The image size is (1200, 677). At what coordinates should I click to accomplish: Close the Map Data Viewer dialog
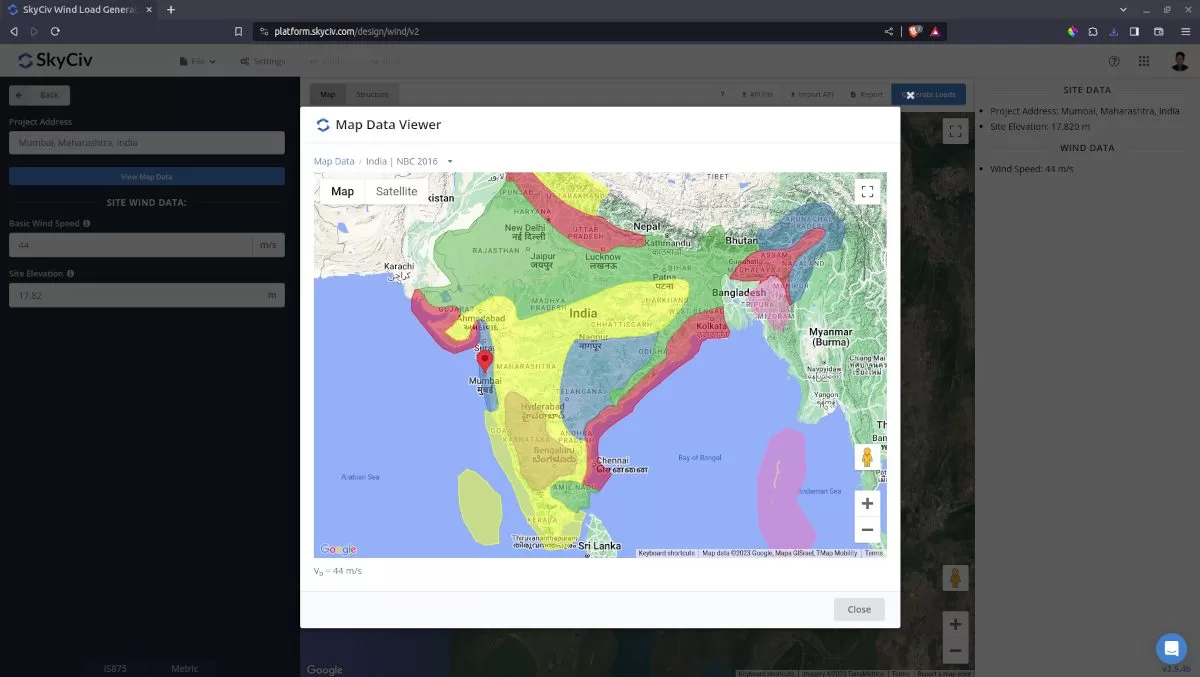tap(858, 609)
